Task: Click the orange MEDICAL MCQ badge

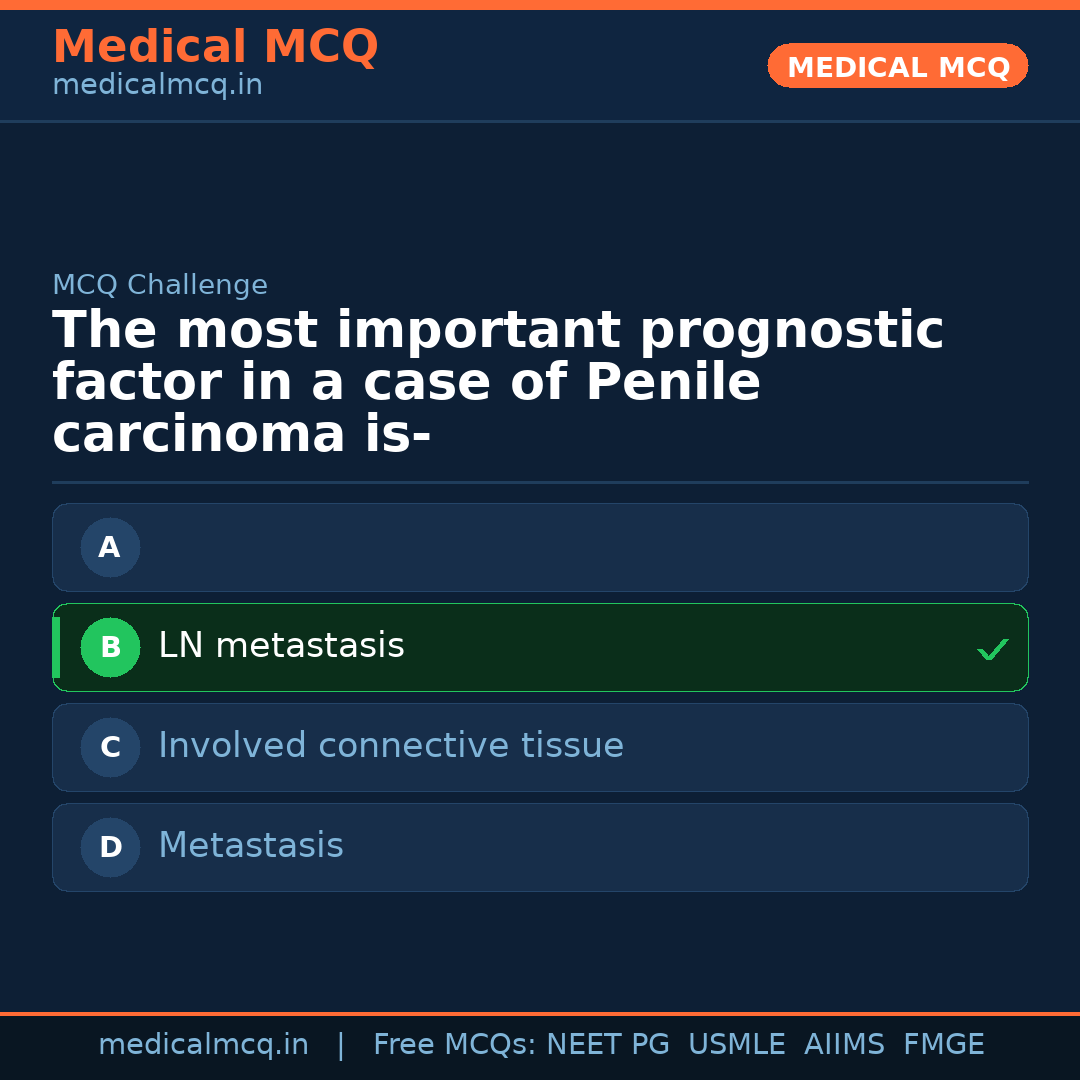Action: [898, 67]
